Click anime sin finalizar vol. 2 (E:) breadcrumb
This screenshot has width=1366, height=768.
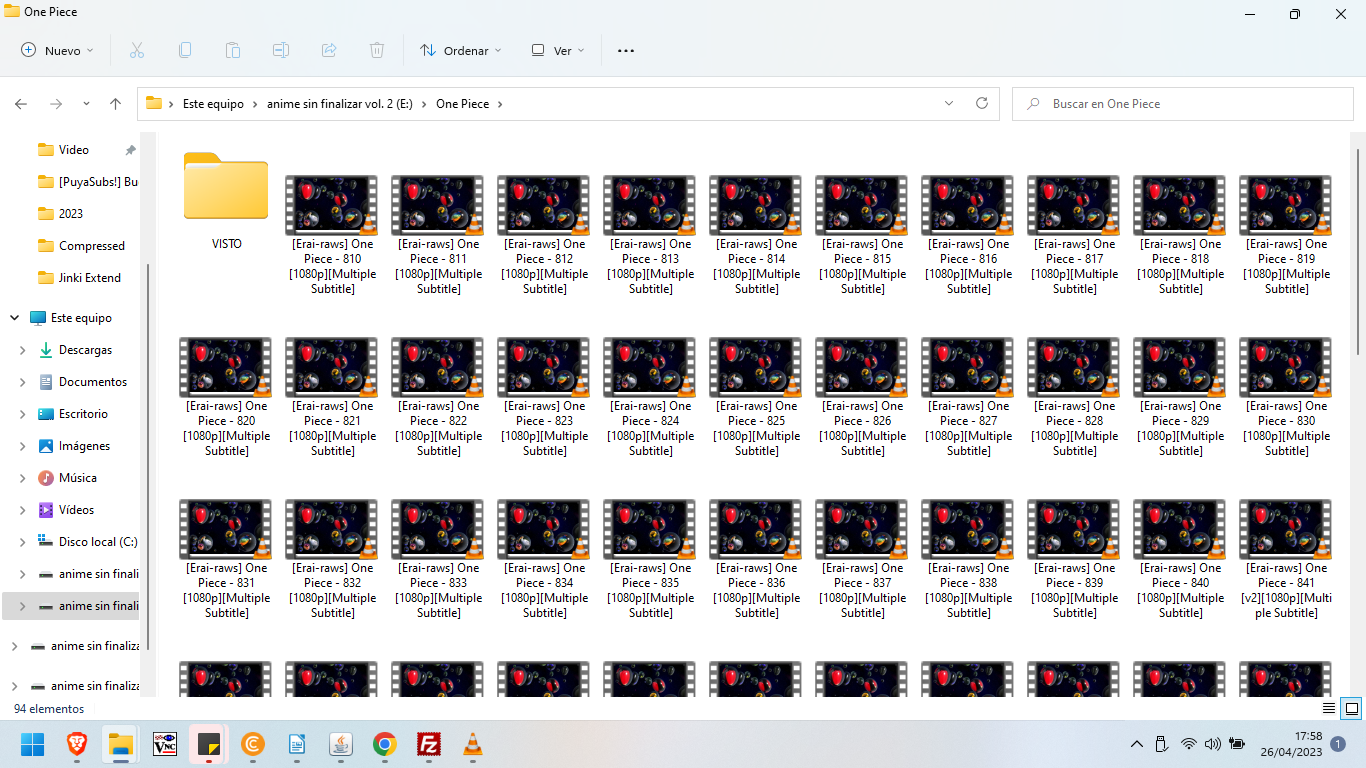tap(340, 104)
